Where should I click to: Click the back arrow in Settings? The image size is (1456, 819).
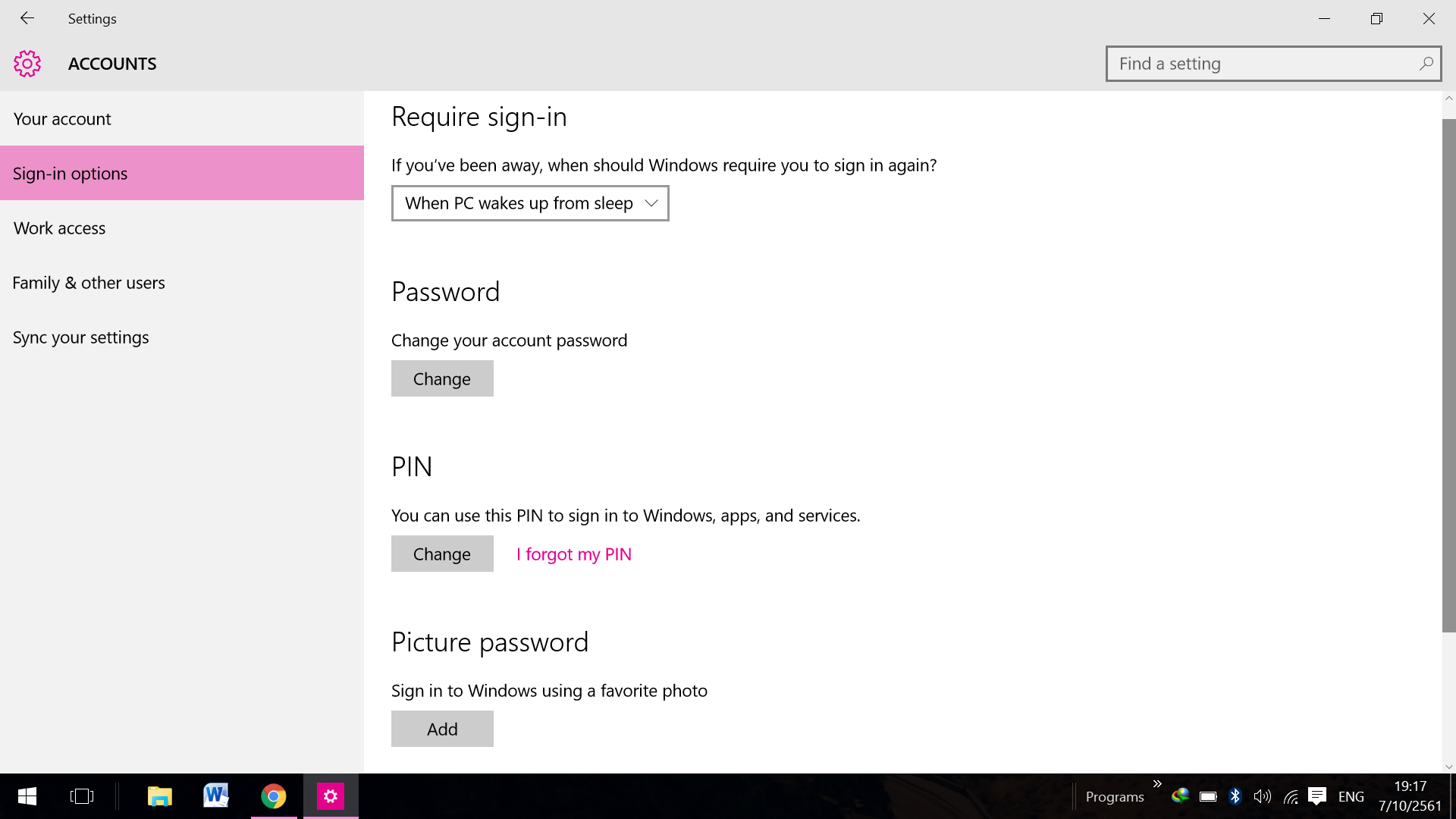(x=27, y=18)
